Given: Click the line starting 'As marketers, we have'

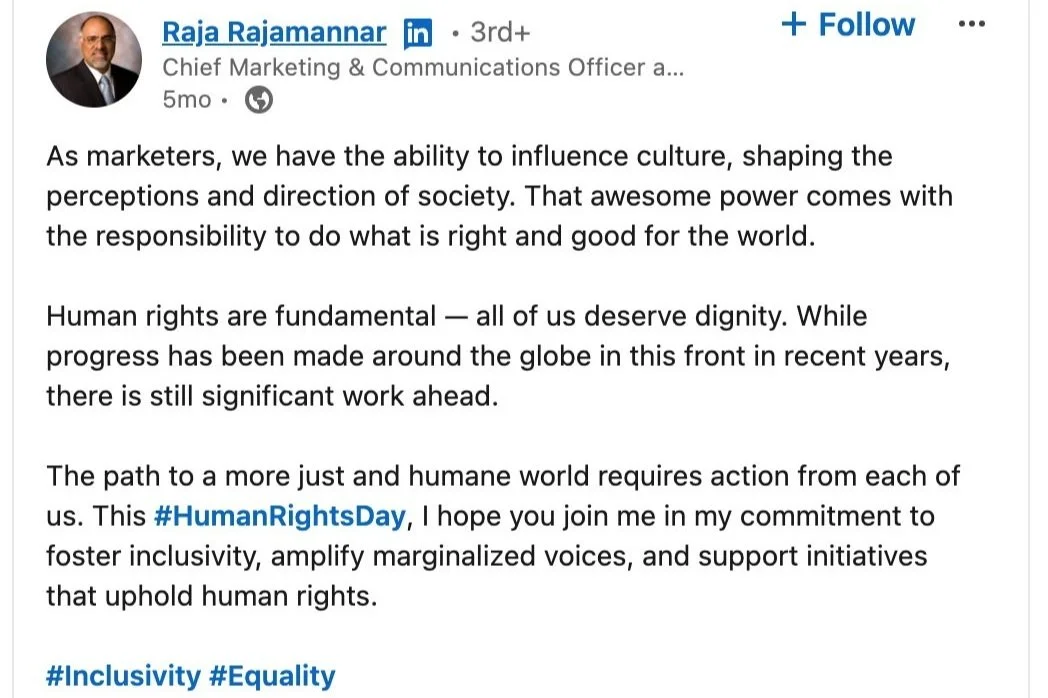Looking at the screenshot, I should 468,157.
